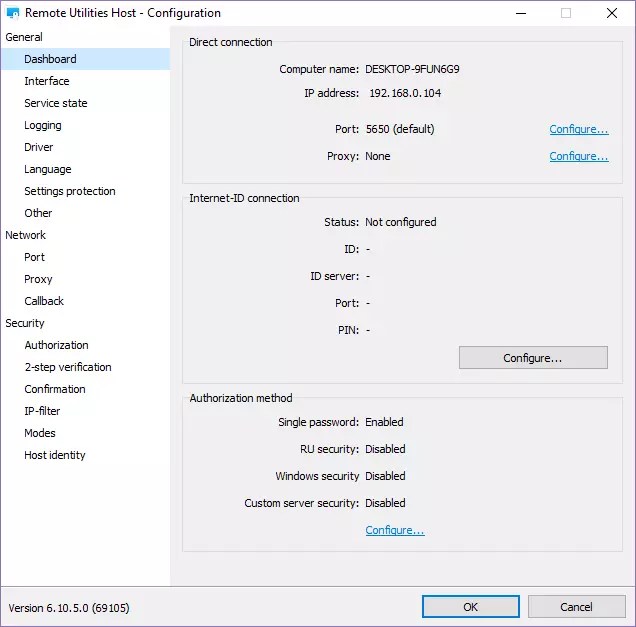Open Settings protection page
The width and height of the screenshot is (636, 627).
click(x=70, y=191)
